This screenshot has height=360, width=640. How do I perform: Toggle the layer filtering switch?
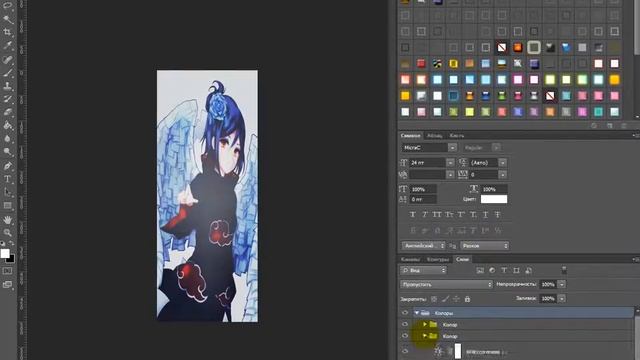564,270
